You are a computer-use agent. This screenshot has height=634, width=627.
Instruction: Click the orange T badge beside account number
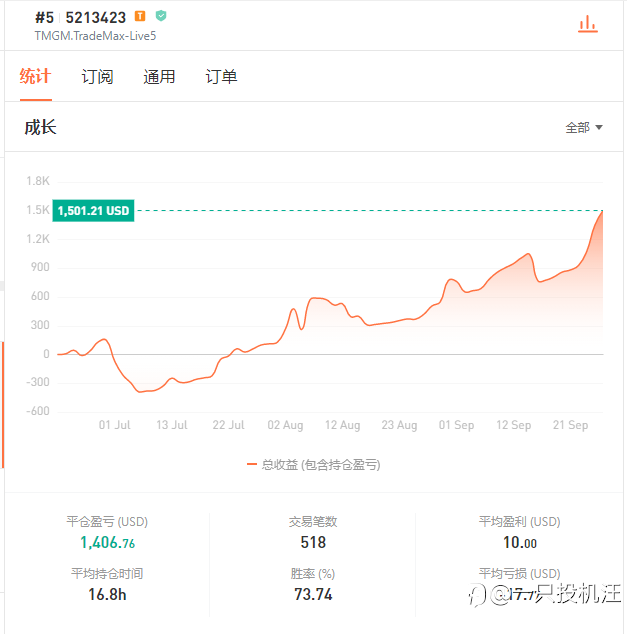point(140,17)
